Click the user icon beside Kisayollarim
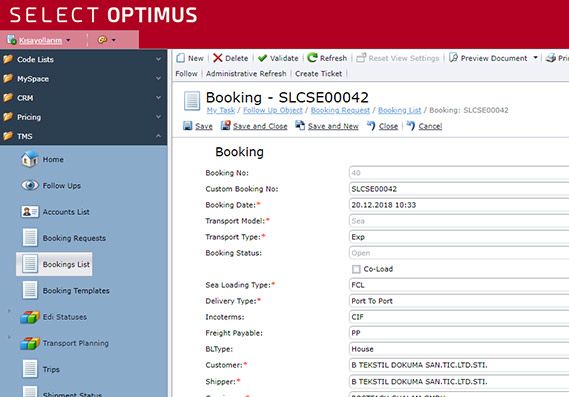569x397 pixels. [12, 40]
